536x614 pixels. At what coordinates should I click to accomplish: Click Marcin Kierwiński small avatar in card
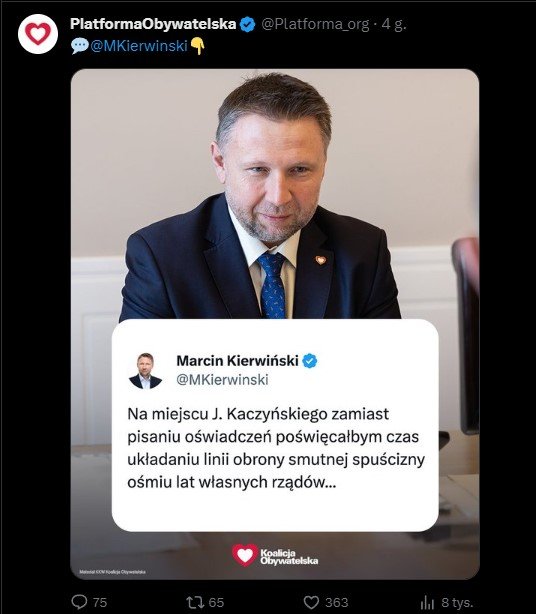(x=145, y=370)
